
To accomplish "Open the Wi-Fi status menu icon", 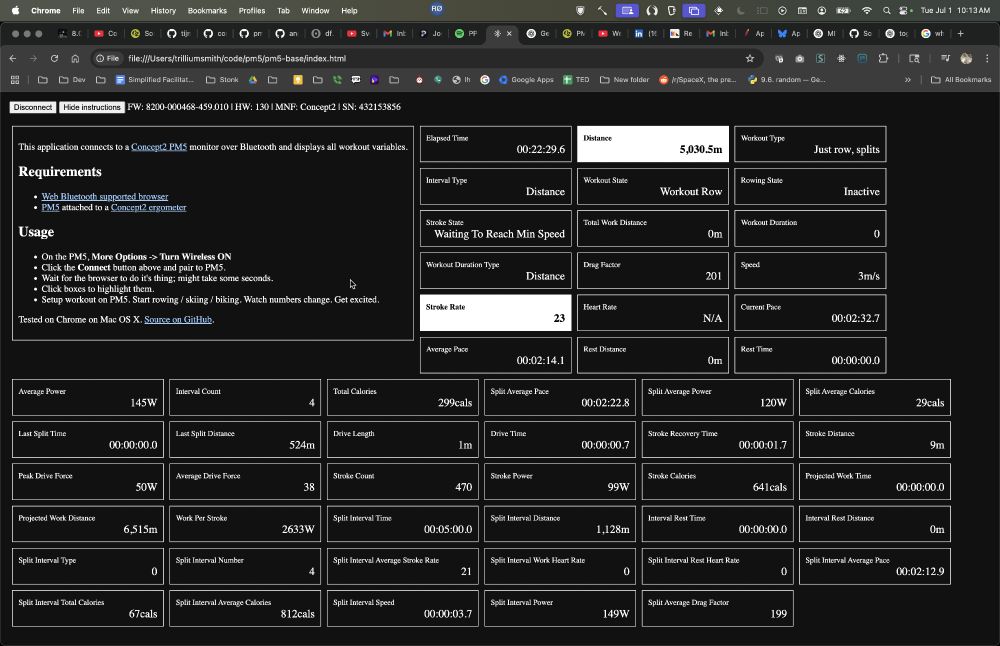I will [x=866, y=10].
